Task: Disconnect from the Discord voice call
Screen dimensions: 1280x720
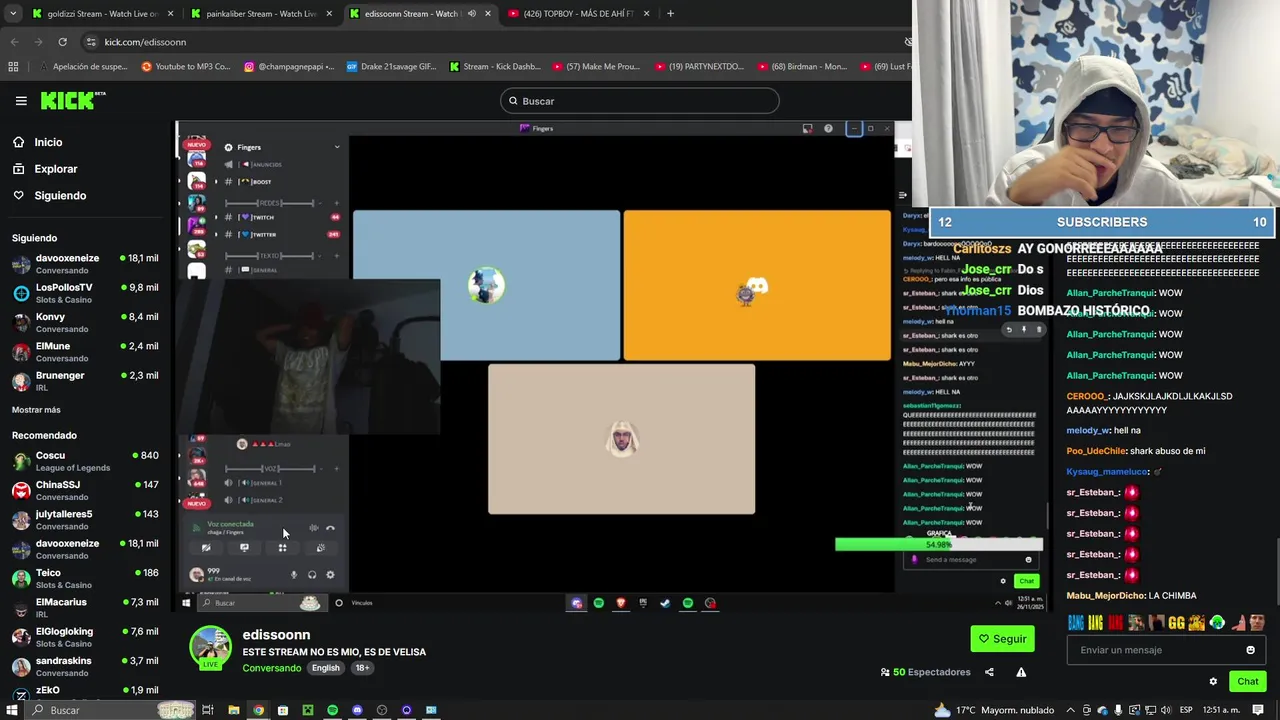Action: [x=331, y=528]
